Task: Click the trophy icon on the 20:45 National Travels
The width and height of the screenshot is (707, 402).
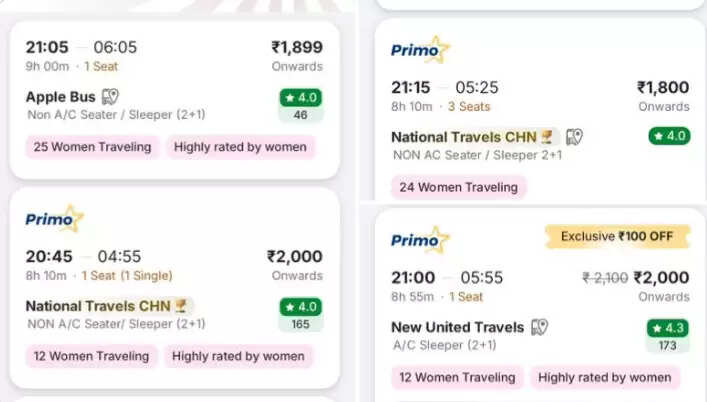Action: pos(181,306)
